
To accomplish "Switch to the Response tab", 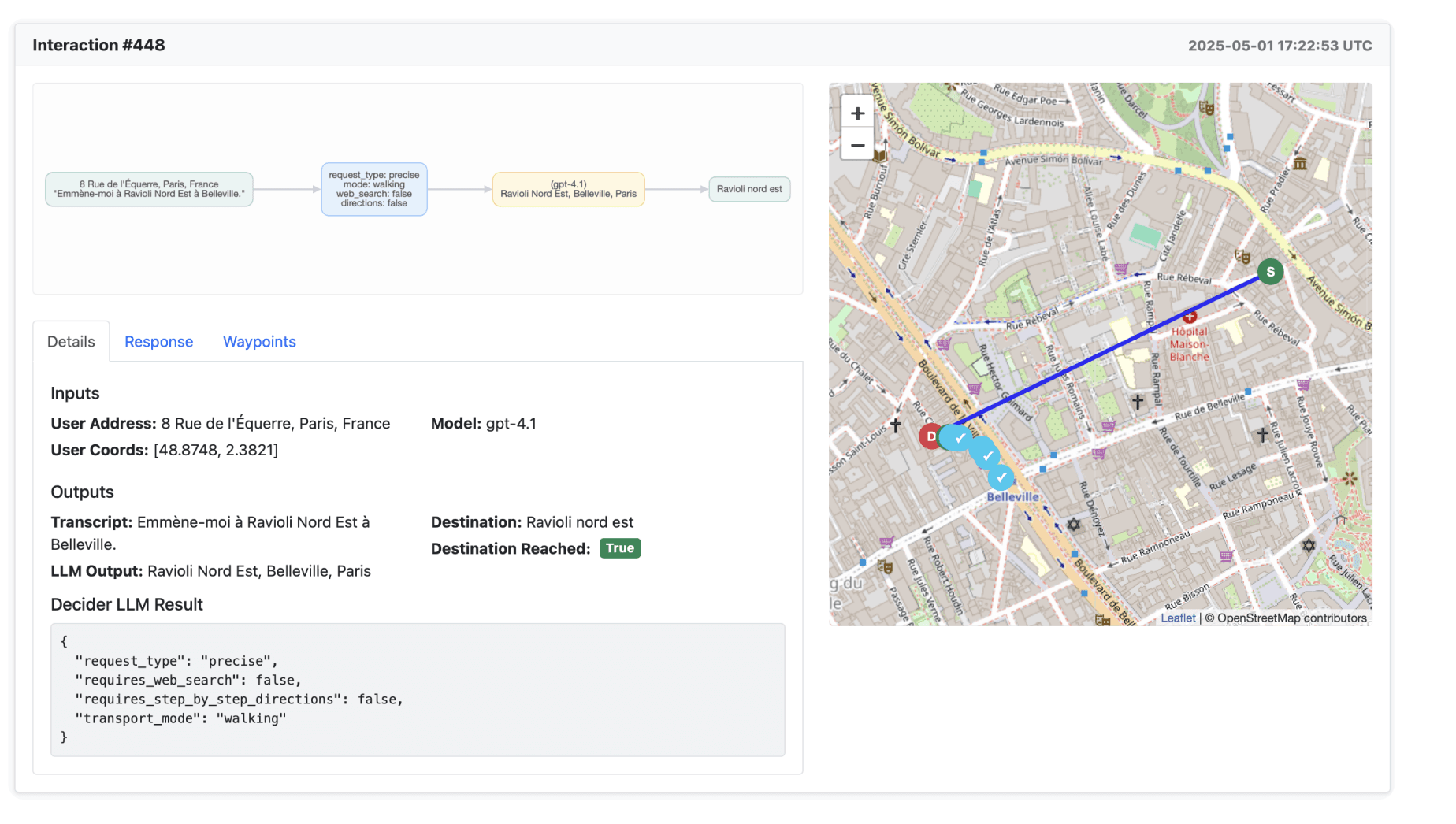I will tap(158, 341).
